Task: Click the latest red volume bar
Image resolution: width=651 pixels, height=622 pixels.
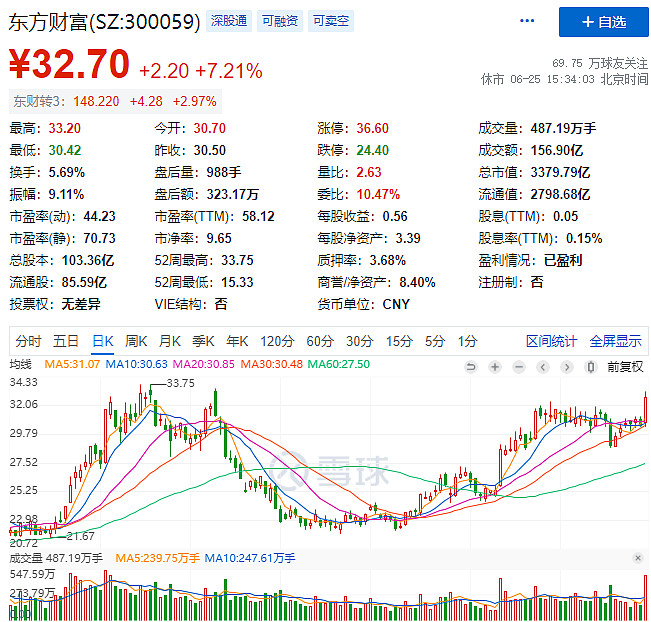Action: click(x=646, y=598)
